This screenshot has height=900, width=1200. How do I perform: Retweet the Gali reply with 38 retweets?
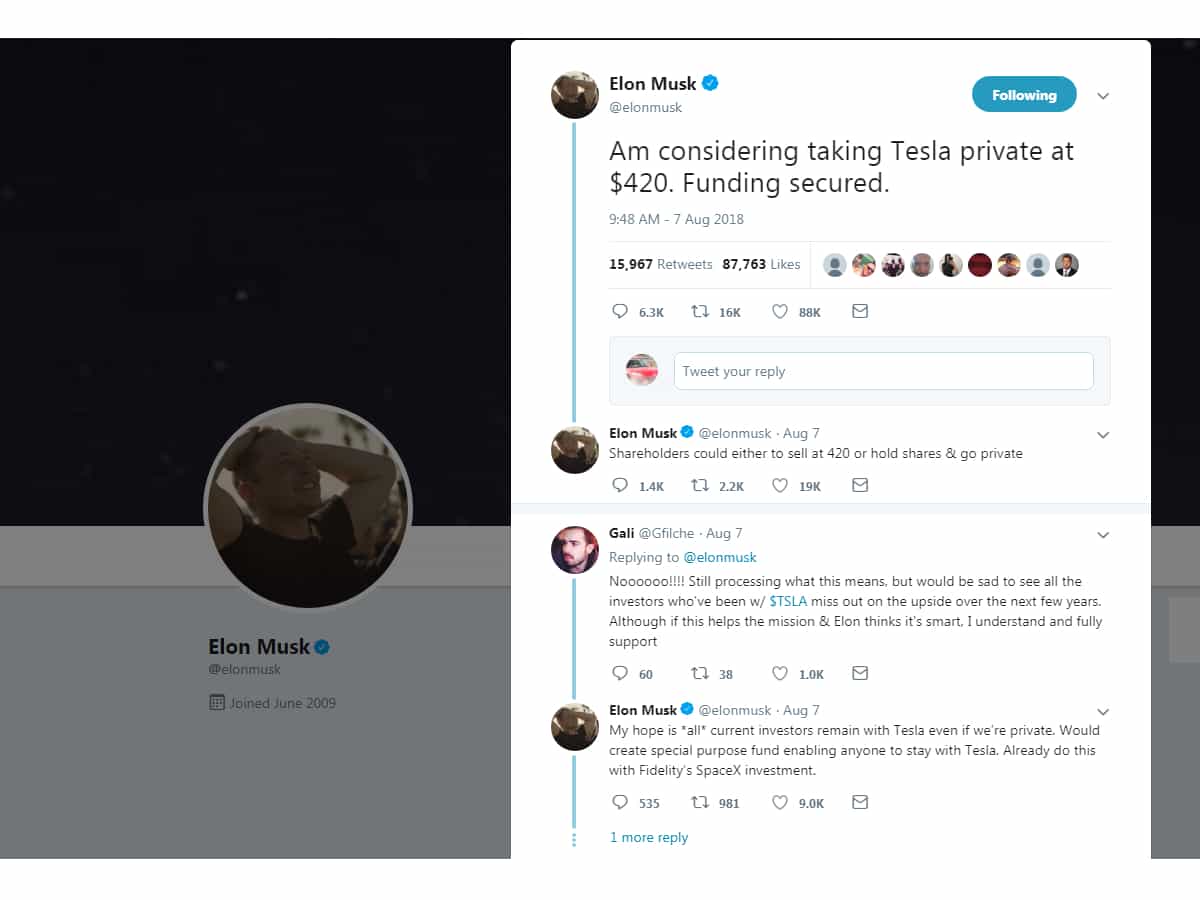click(700, 674)
